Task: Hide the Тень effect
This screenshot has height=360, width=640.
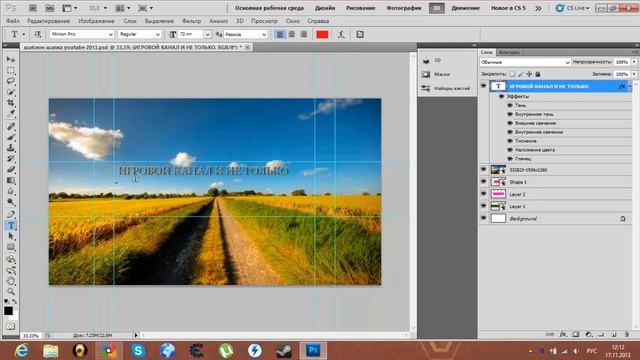Action: (510, 105)
